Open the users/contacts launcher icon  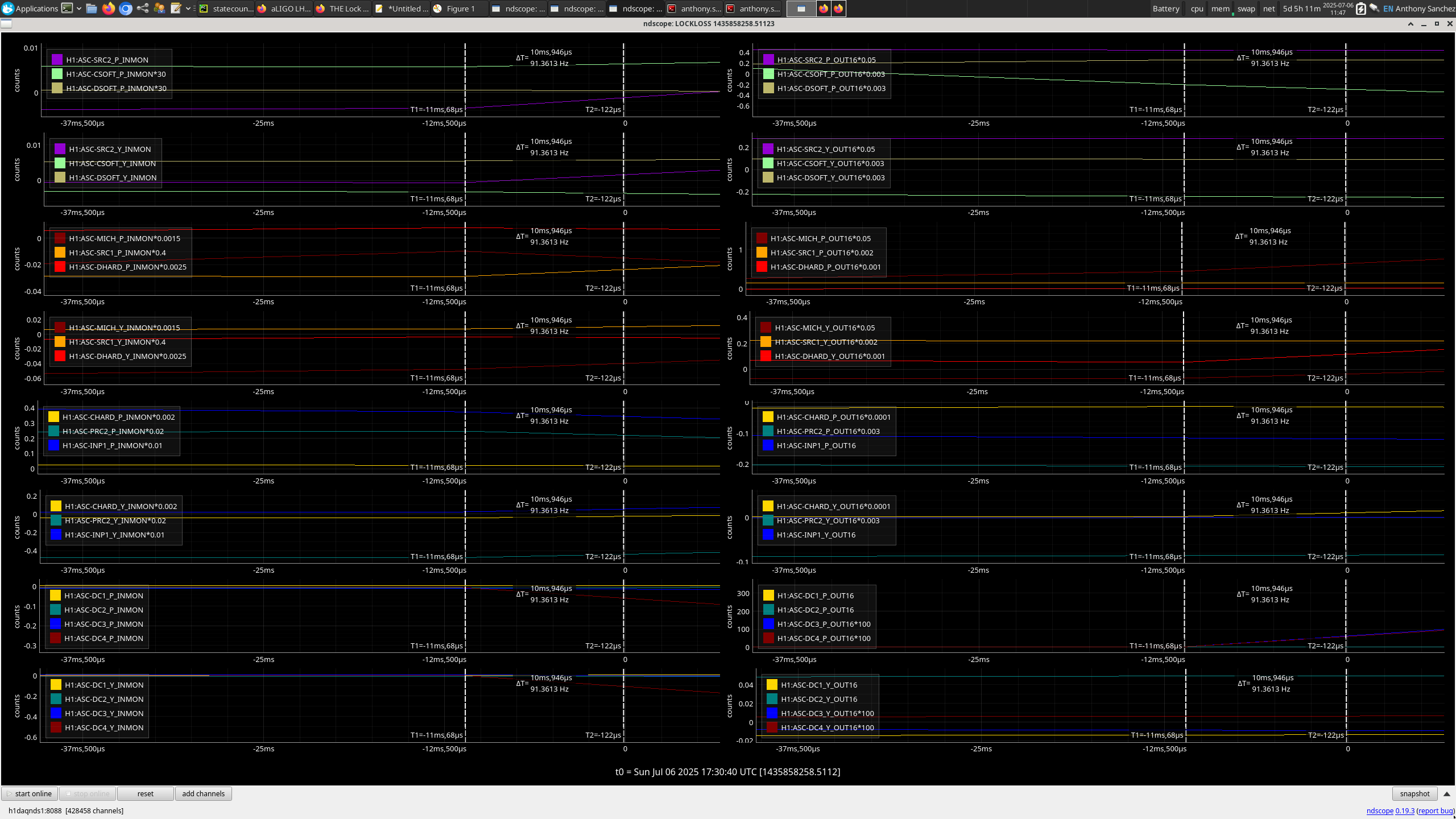tap(159, 9)
